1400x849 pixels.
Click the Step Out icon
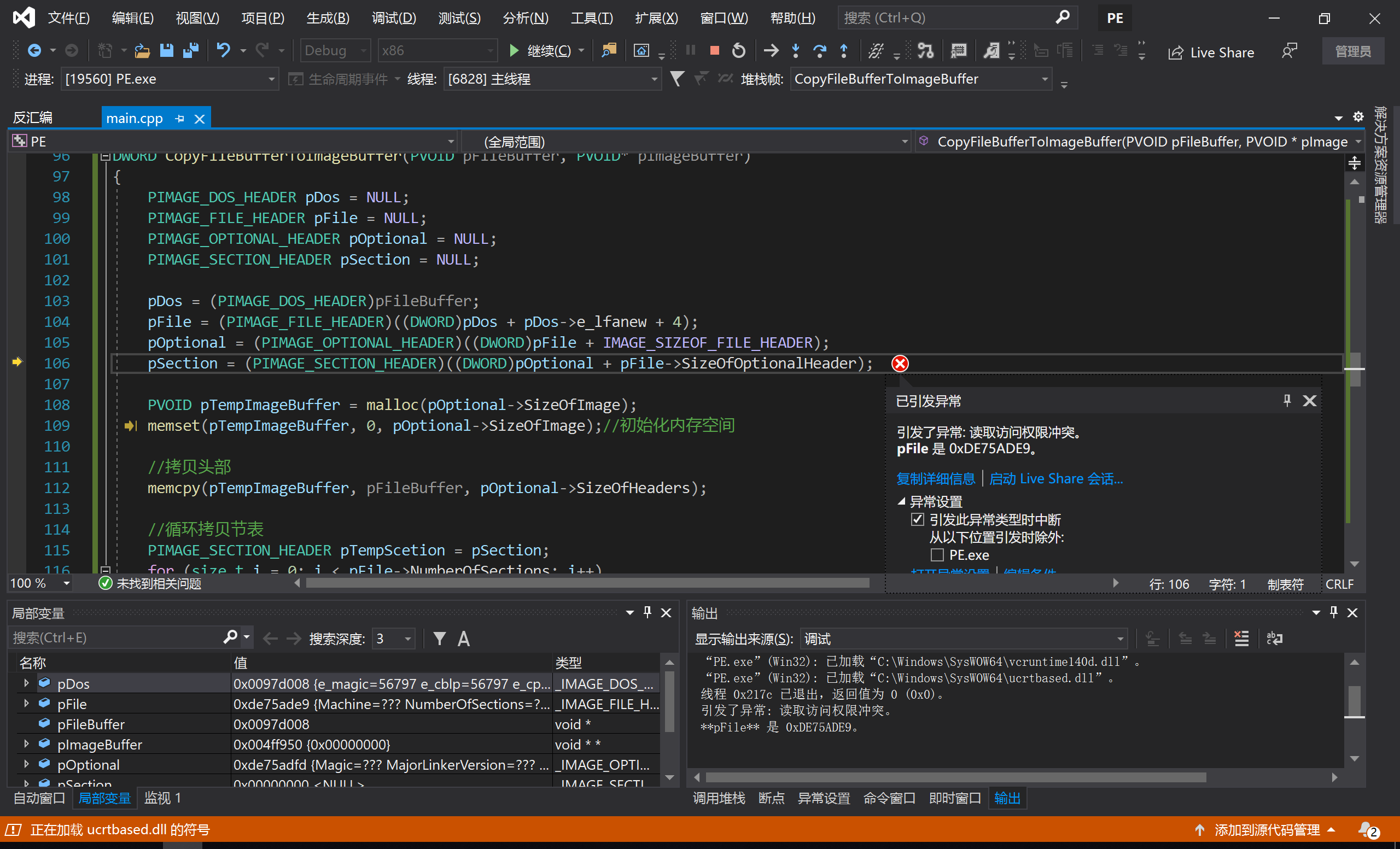[x=844, y=51]
